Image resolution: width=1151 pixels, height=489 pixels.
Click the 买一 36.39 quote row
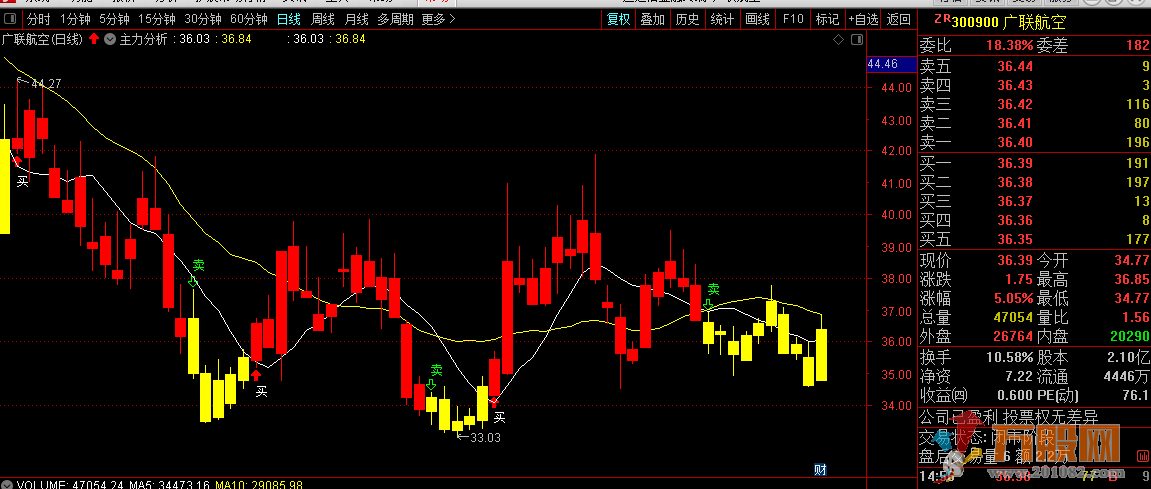1034,162
